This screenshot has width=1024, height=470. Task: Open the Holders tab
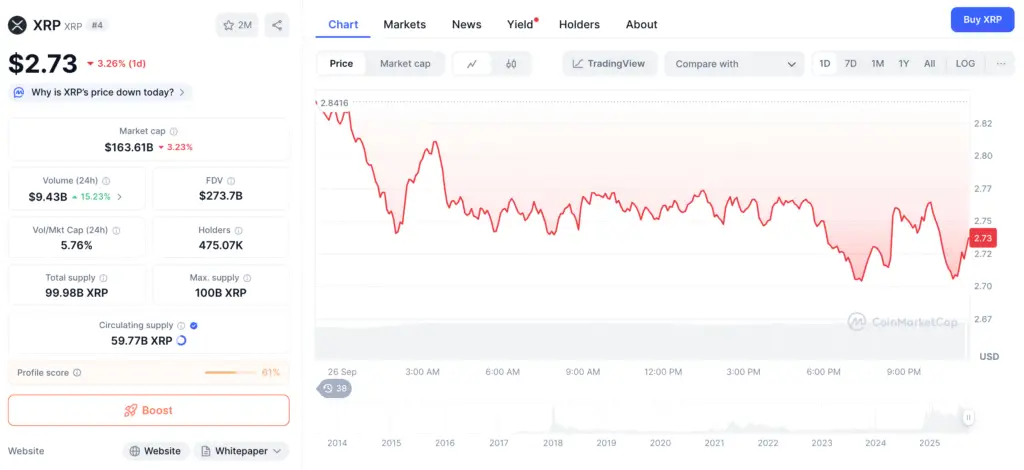[579, 25]
